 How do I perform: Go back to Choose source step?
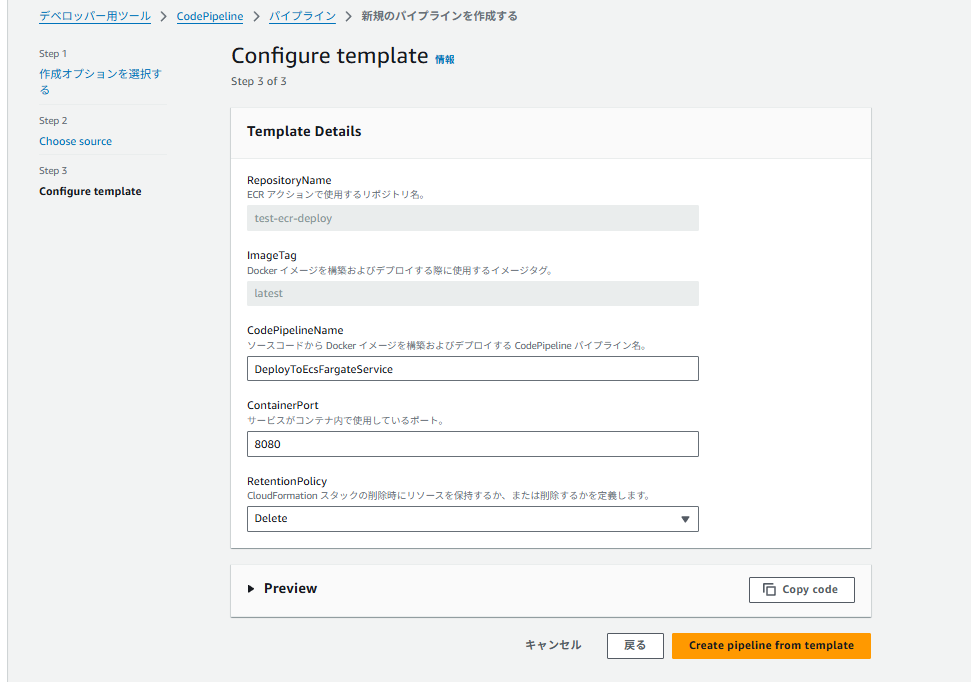tap(76, 141)
